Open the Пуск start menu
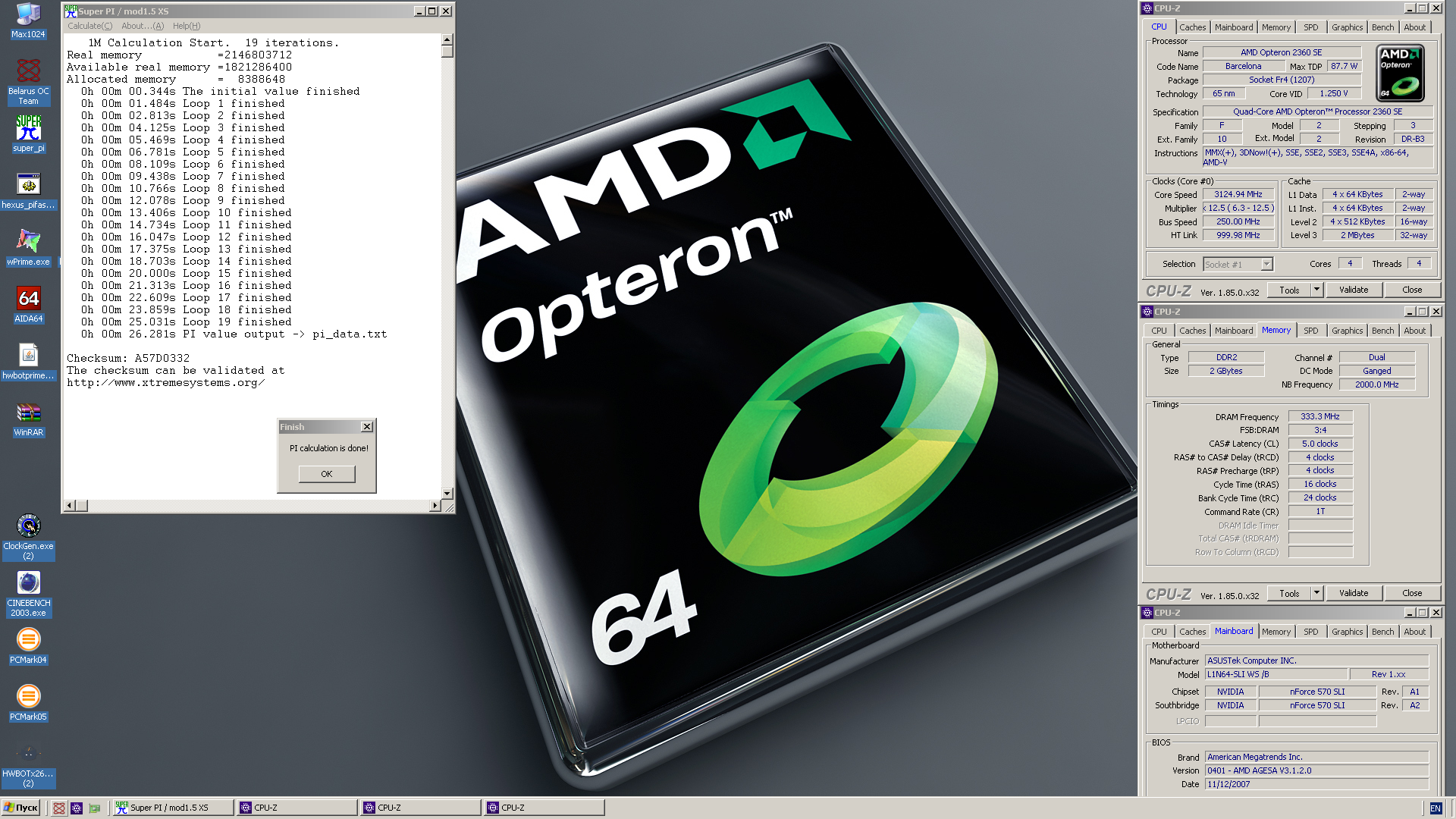This screenshot has height=819, width=1456. [20, 808]
